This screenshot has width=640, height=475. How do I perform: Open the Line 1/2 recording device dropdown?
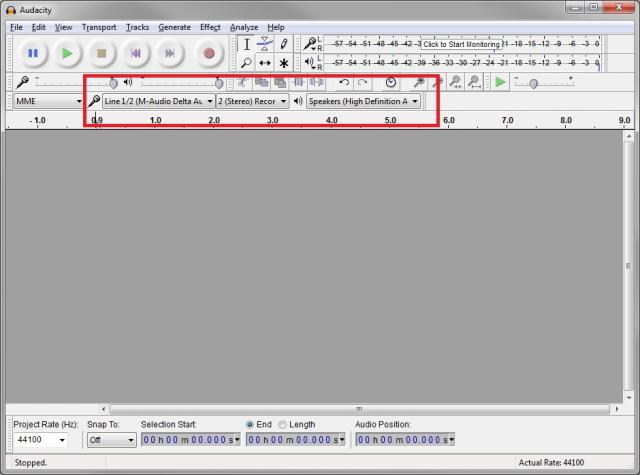(158, 101)
